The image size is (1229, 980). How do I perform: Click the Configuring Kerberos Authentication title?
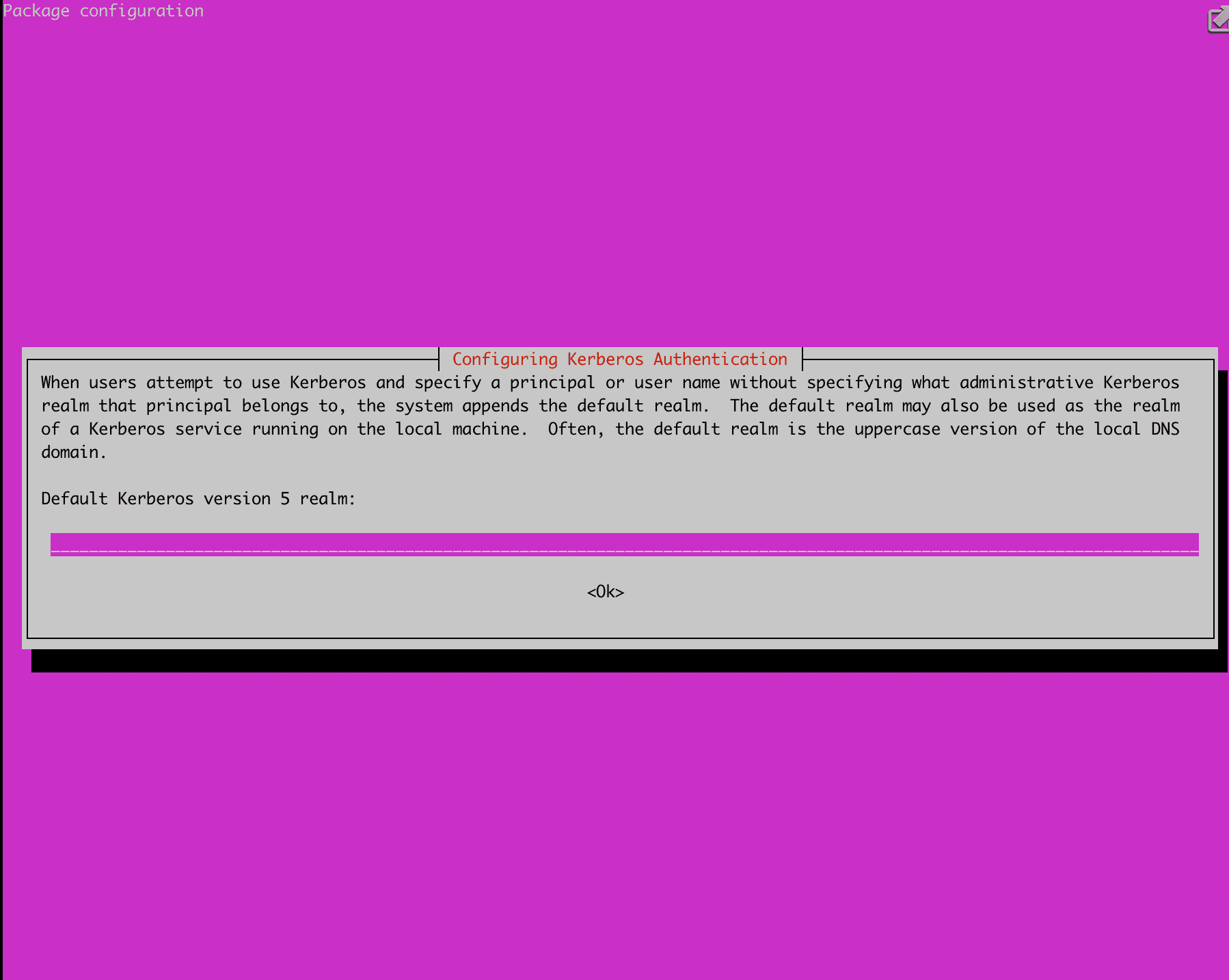[619, 359]
